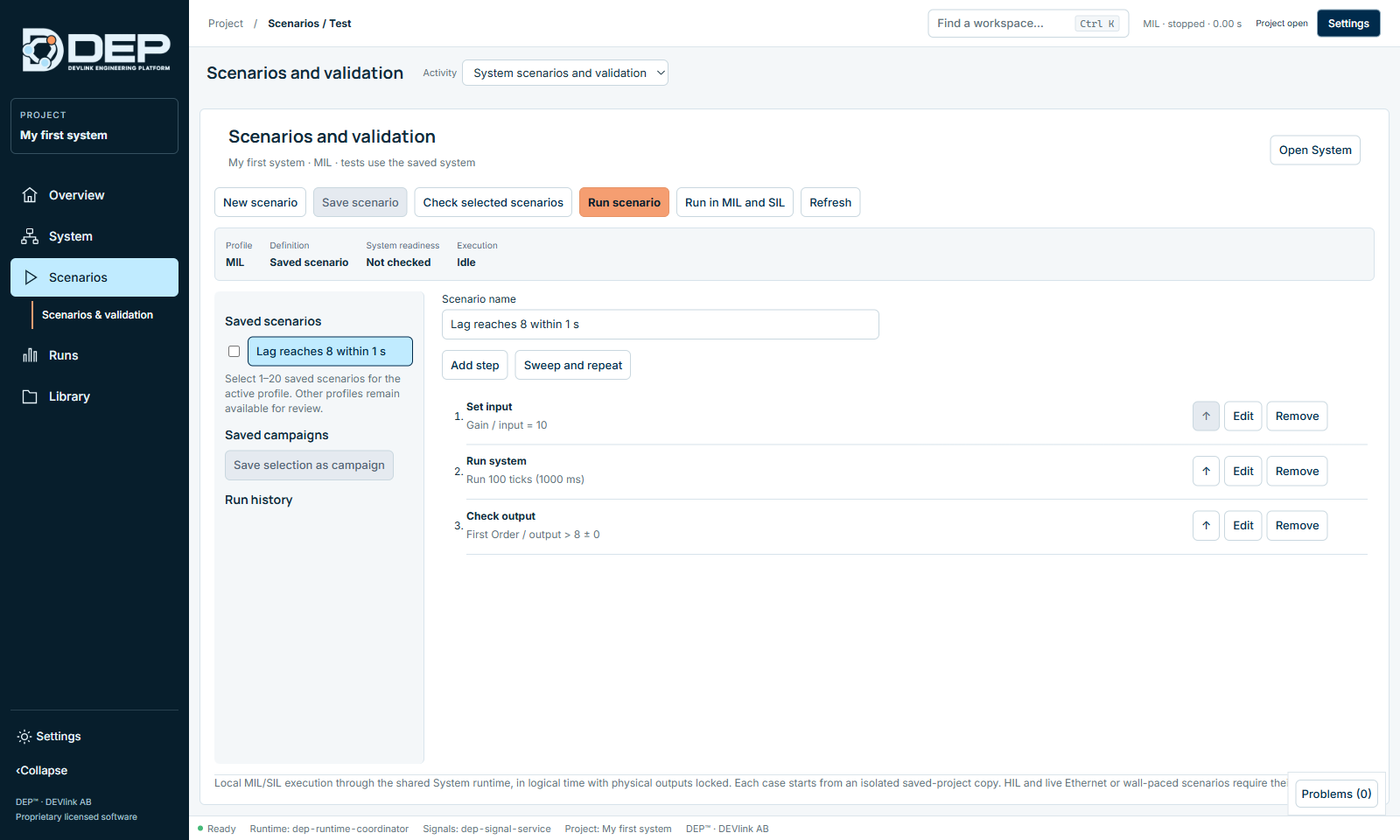Image resolution: width=1400 pixels, height=840 pixels.
Task: Open the Activity dropdown
Action: (565, 73)
